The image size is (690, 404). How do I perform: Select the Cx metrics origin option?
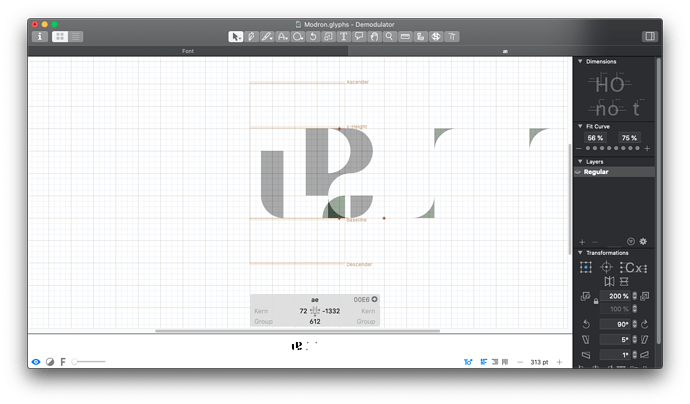click(x=634, y=268)
